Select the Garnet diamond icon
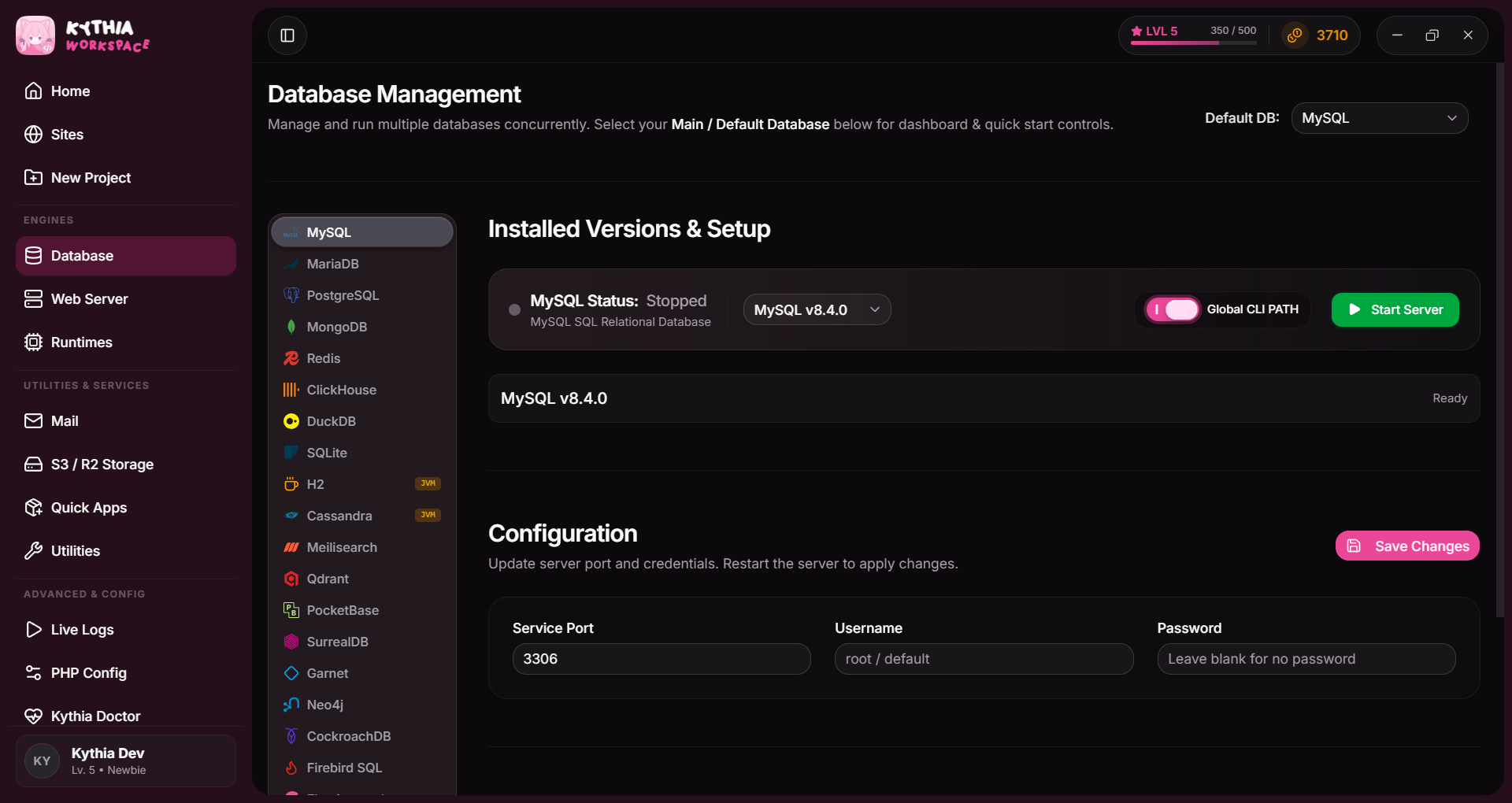Screen dimensions: 1512x803 click(x=291, y=673)
